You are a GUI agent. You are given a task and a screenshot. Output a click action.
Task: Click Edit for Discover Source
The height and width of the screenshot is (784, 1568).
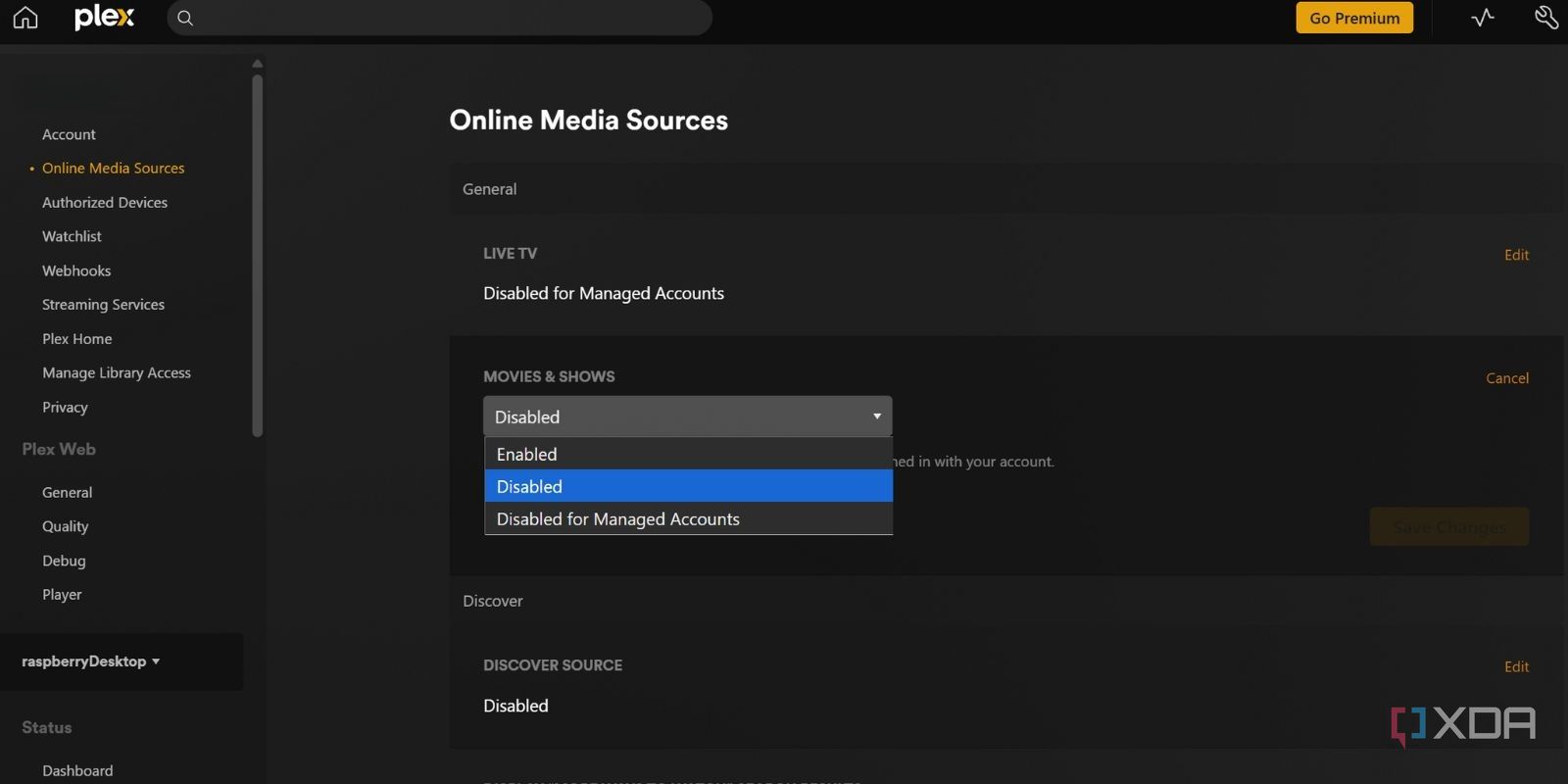tap(1516, 667)
